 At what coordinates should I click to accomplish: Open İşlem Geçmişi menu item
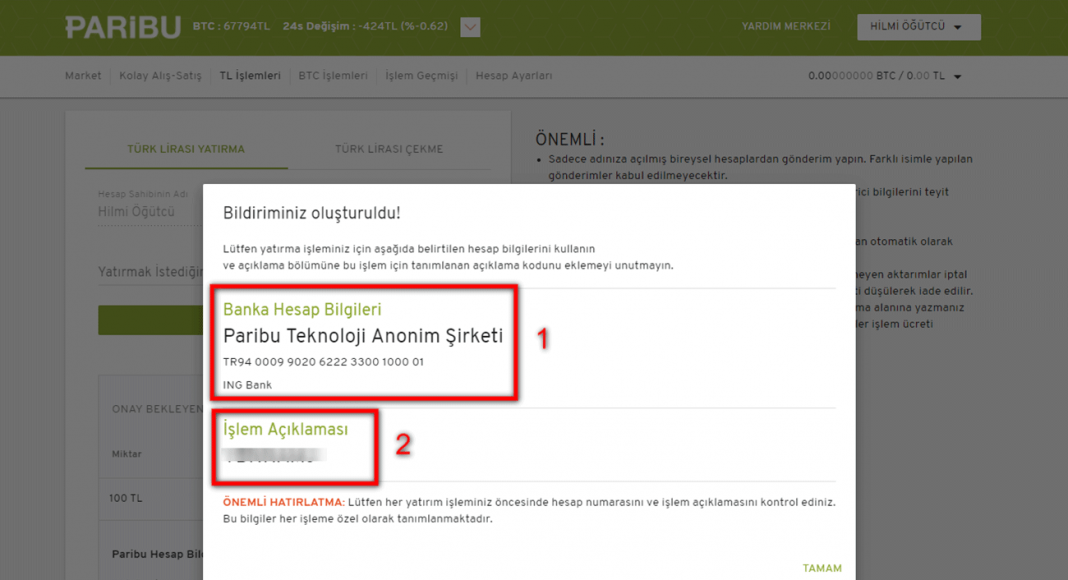(422, 76)
